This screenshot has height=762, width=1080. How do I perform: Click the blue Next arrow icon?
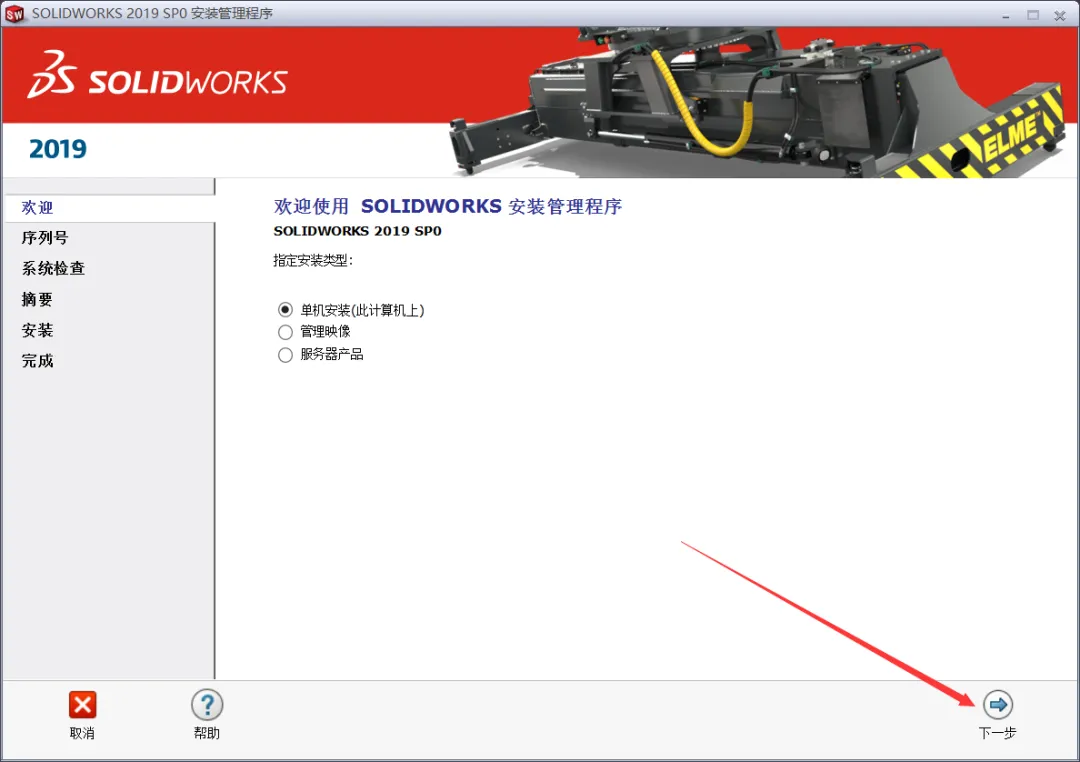point(997,705)
